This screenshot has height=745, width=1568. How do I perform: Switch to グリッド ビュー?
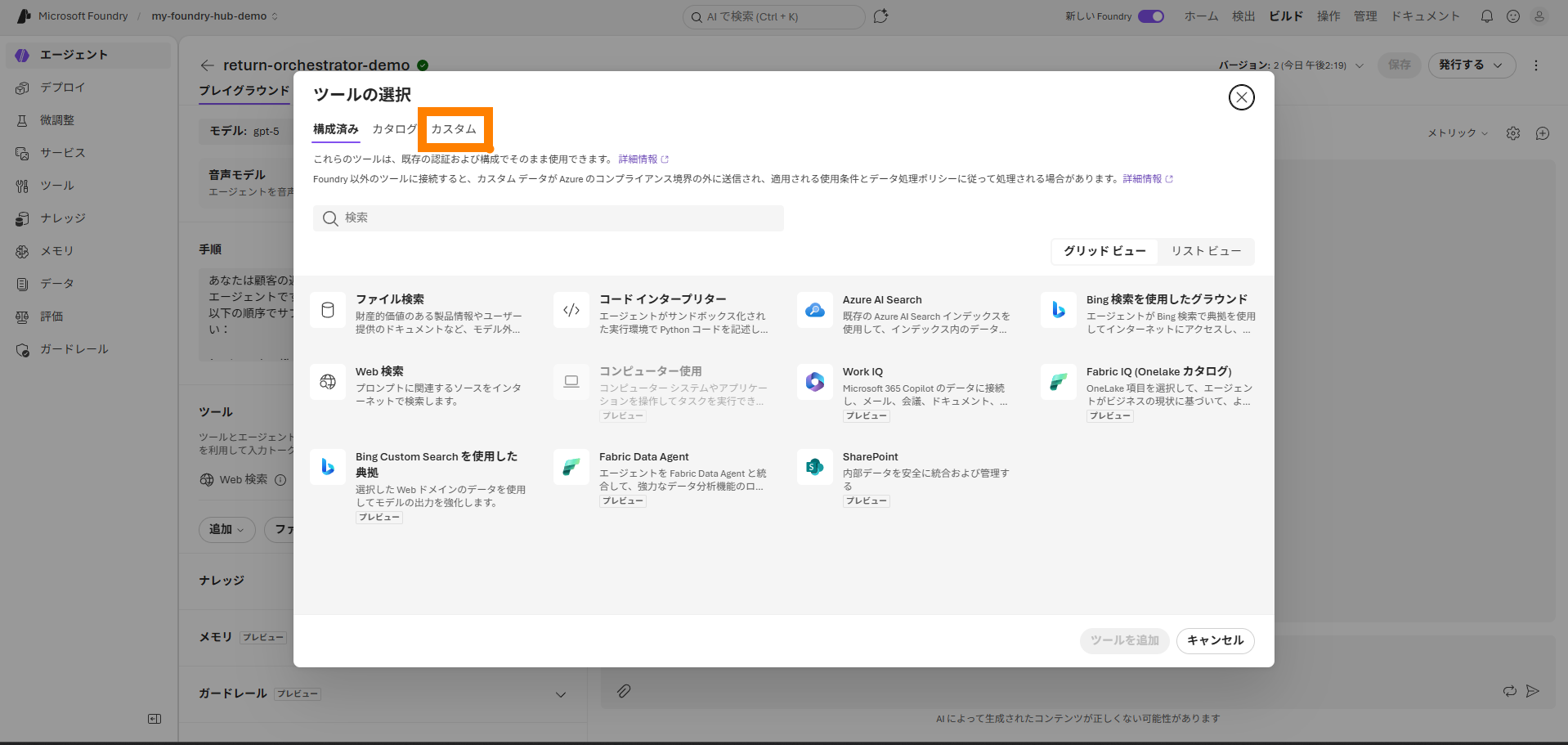click(1104, 251)
